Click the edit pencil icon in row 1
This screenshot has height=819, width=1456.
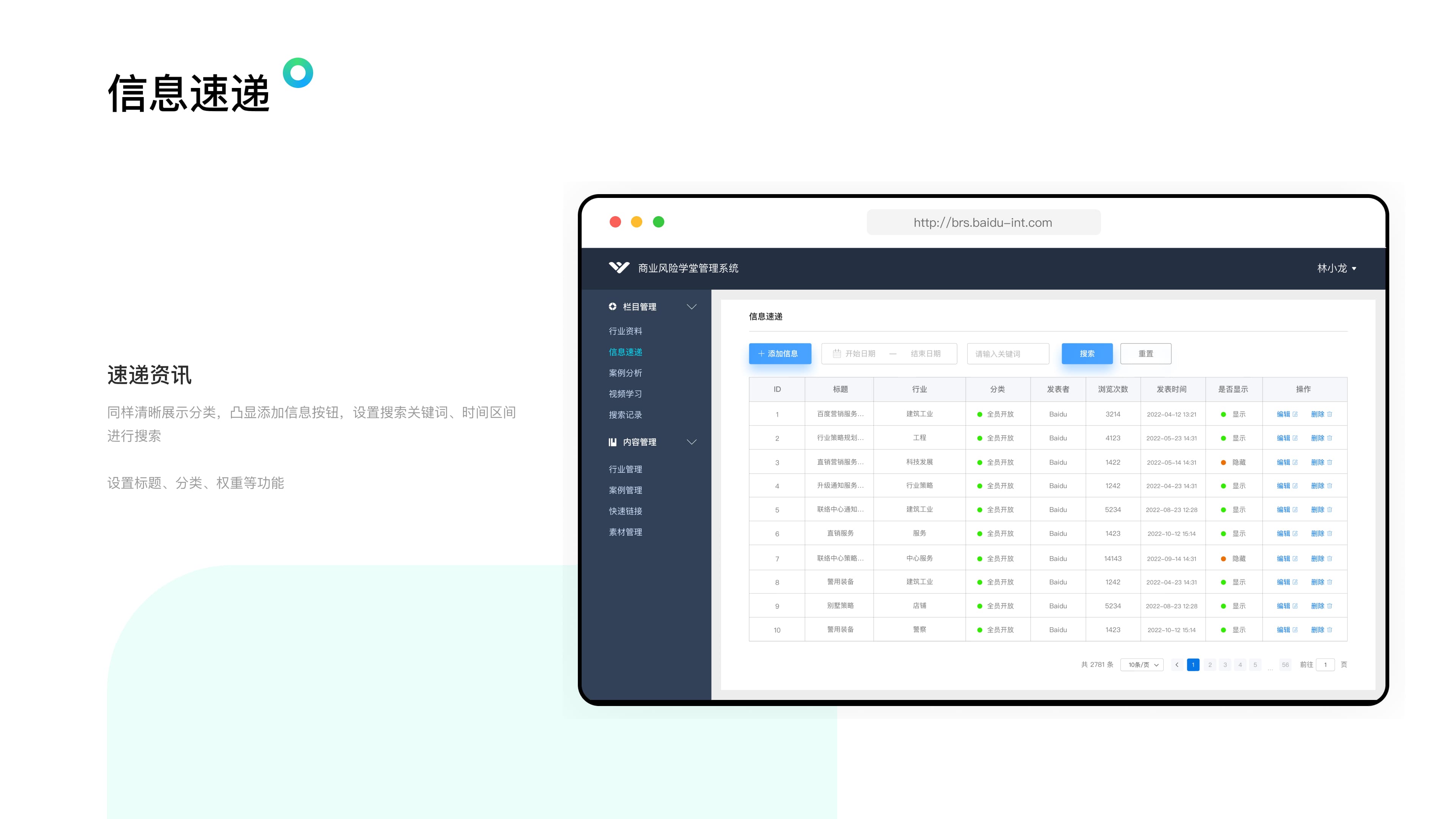[1295, 414]
